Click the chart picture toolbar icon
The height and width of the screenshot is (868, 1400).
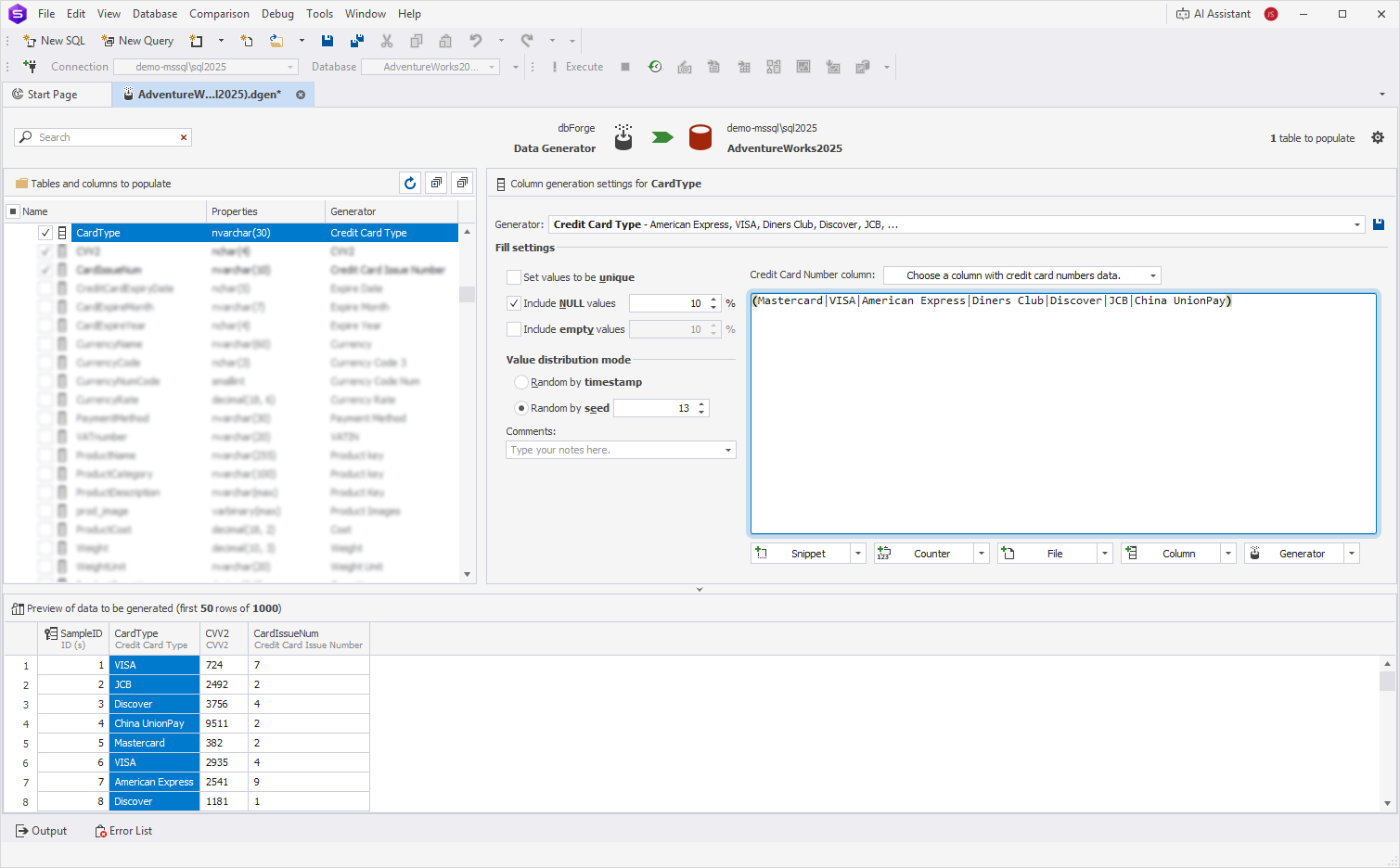(803, 67)
